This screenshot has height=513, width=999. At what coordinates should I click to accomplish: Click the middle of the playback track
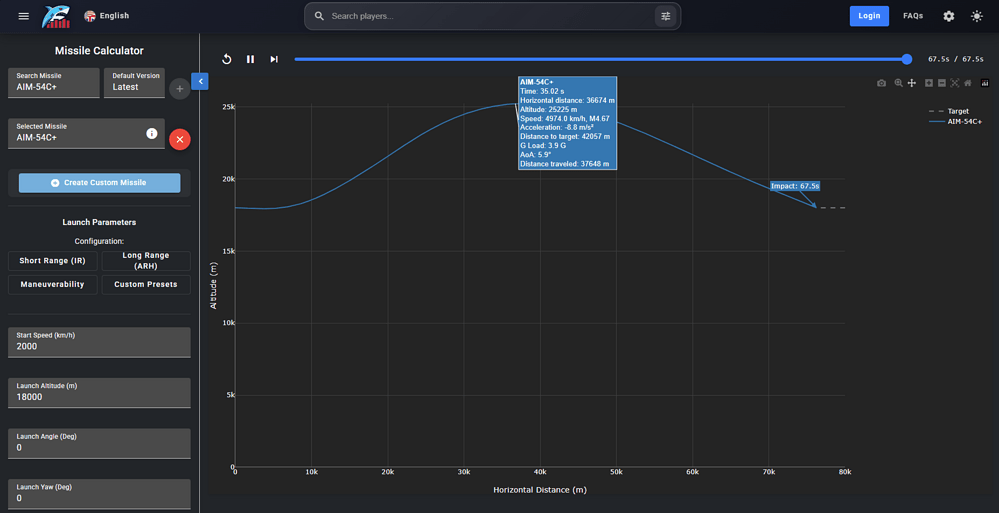600,59
